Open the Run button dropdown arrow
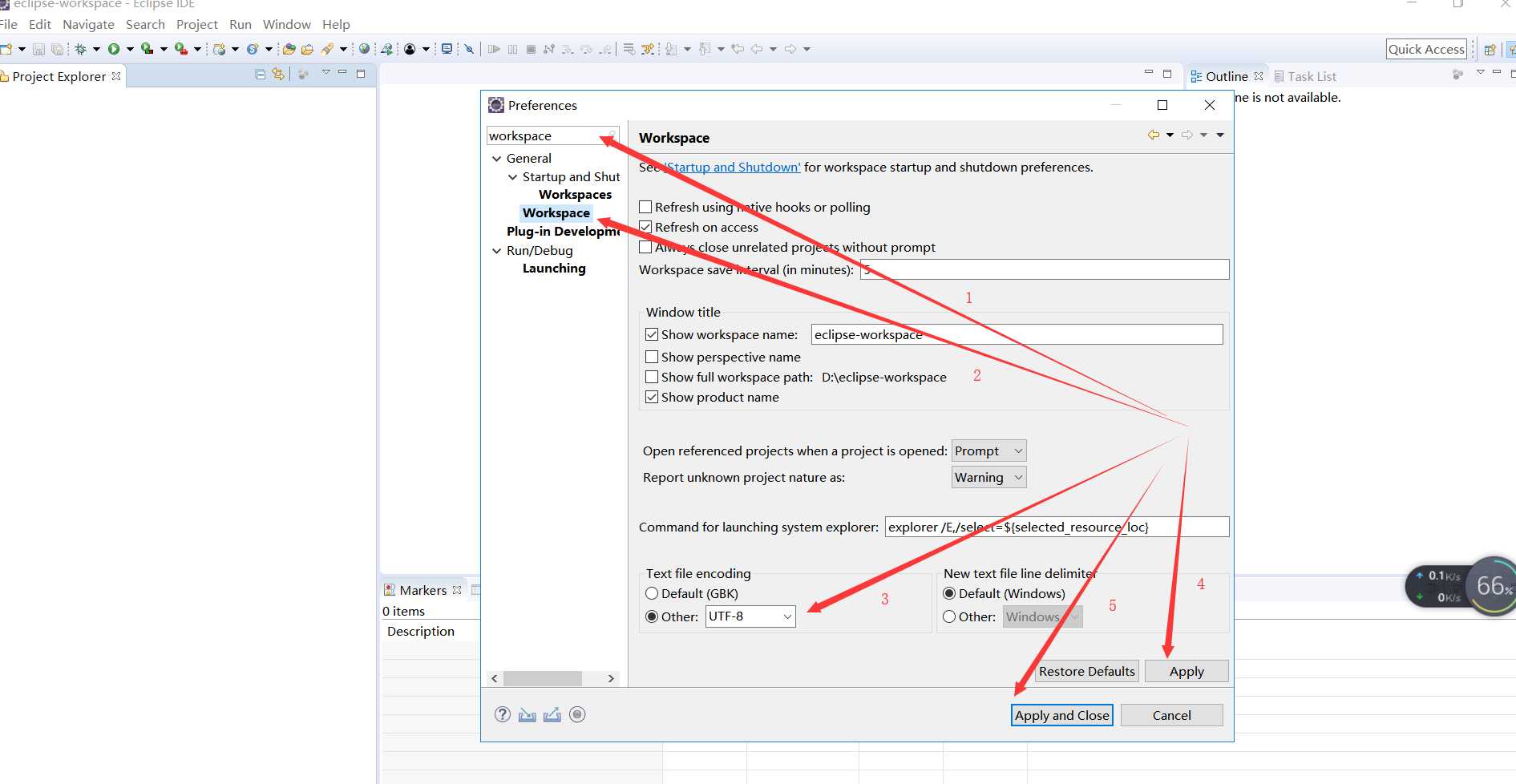1516x784 pixels. point(130,49)
